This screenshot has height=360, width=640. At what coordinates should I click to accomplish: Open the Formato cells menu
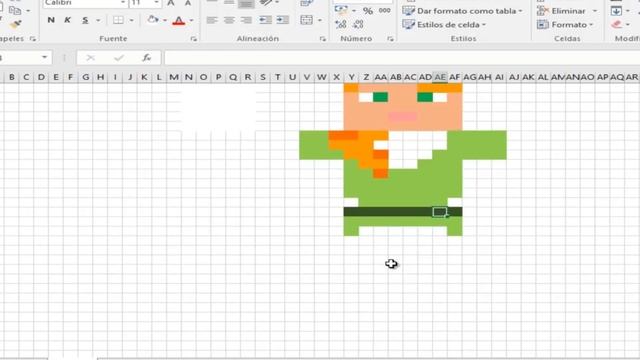pyautogui.click(x=565, y=25)
